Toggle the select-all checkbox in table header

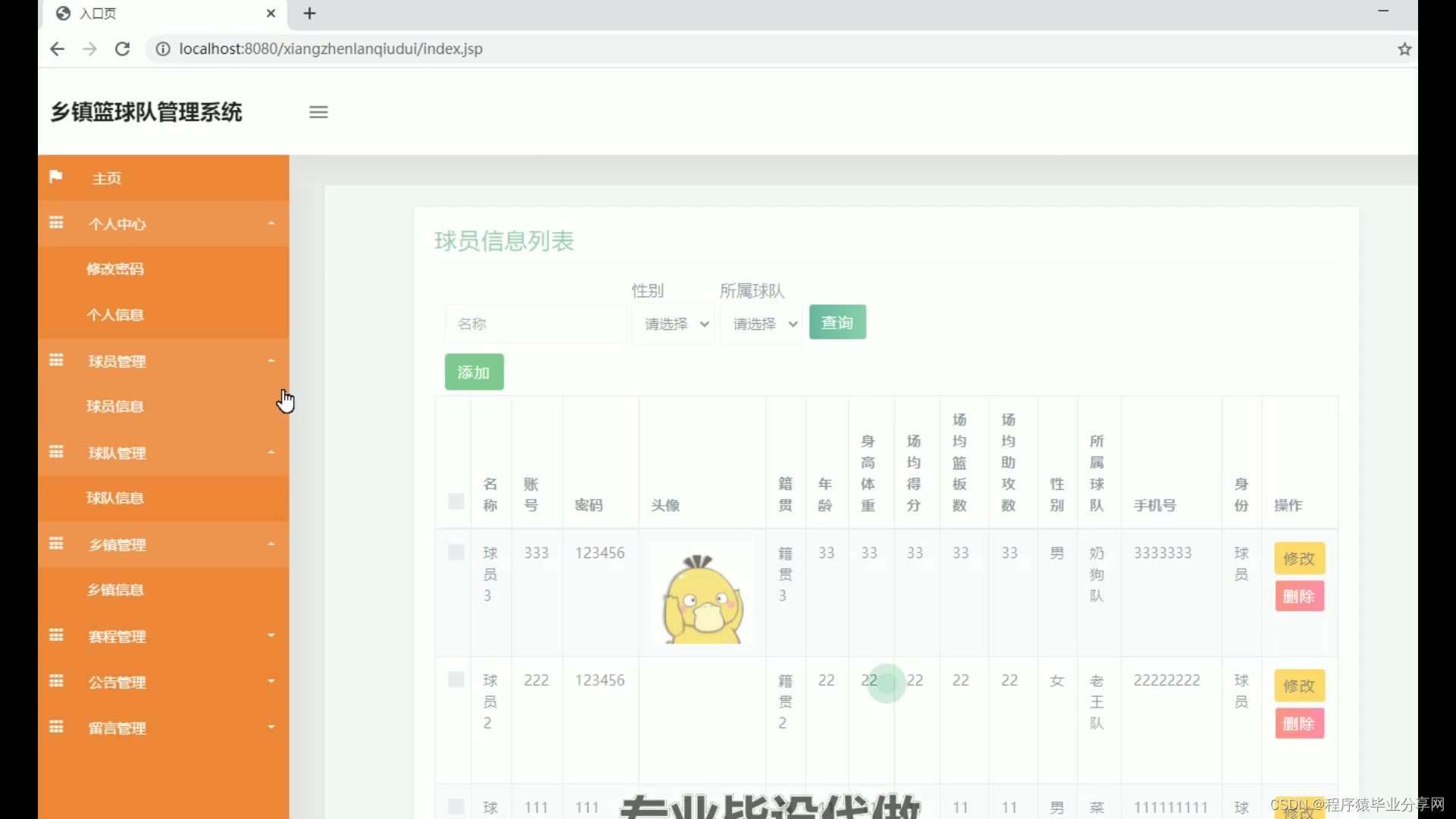click(456, 501)
